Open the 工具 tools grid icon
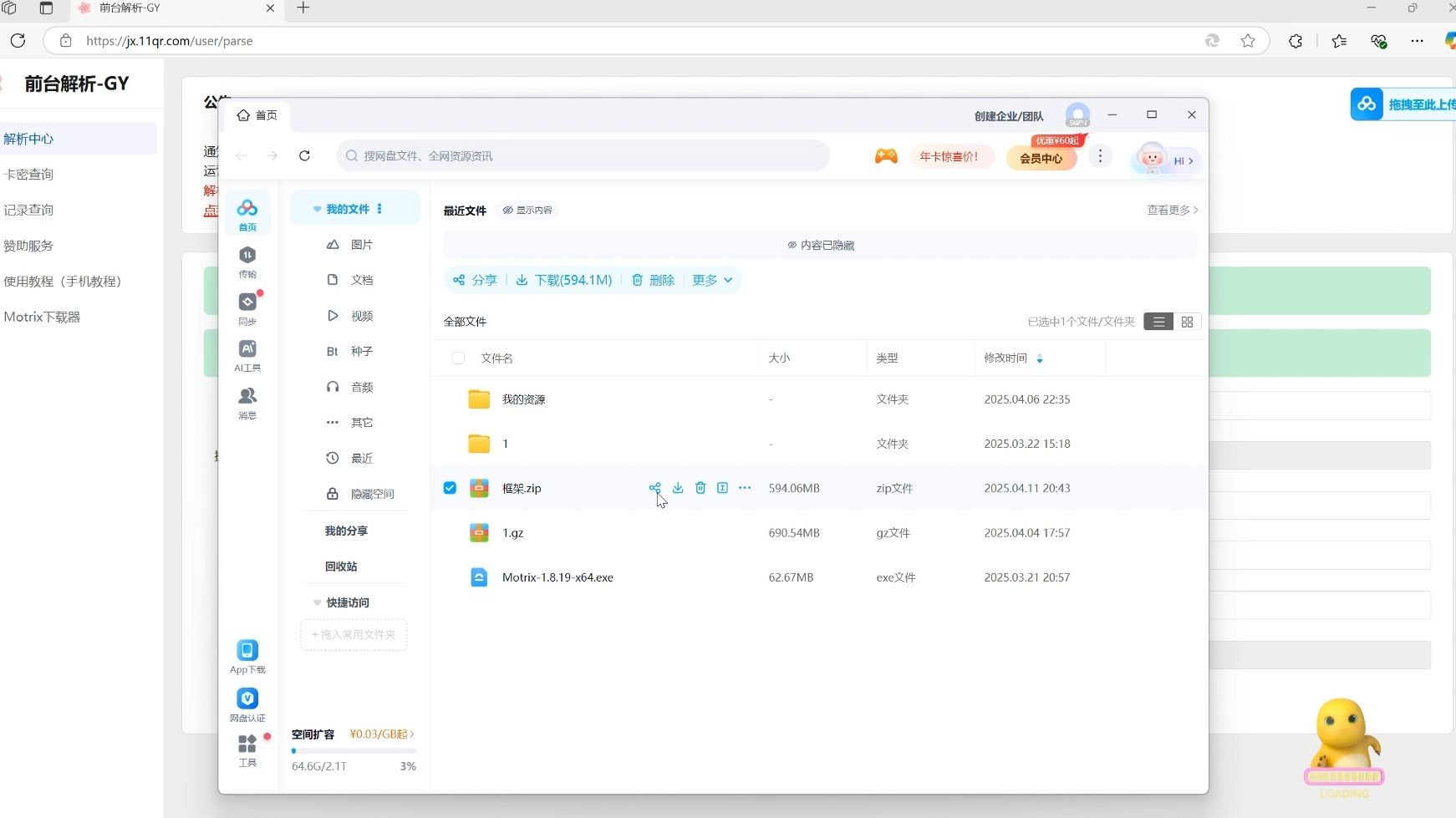1456x818 pixels. point(247,750)
